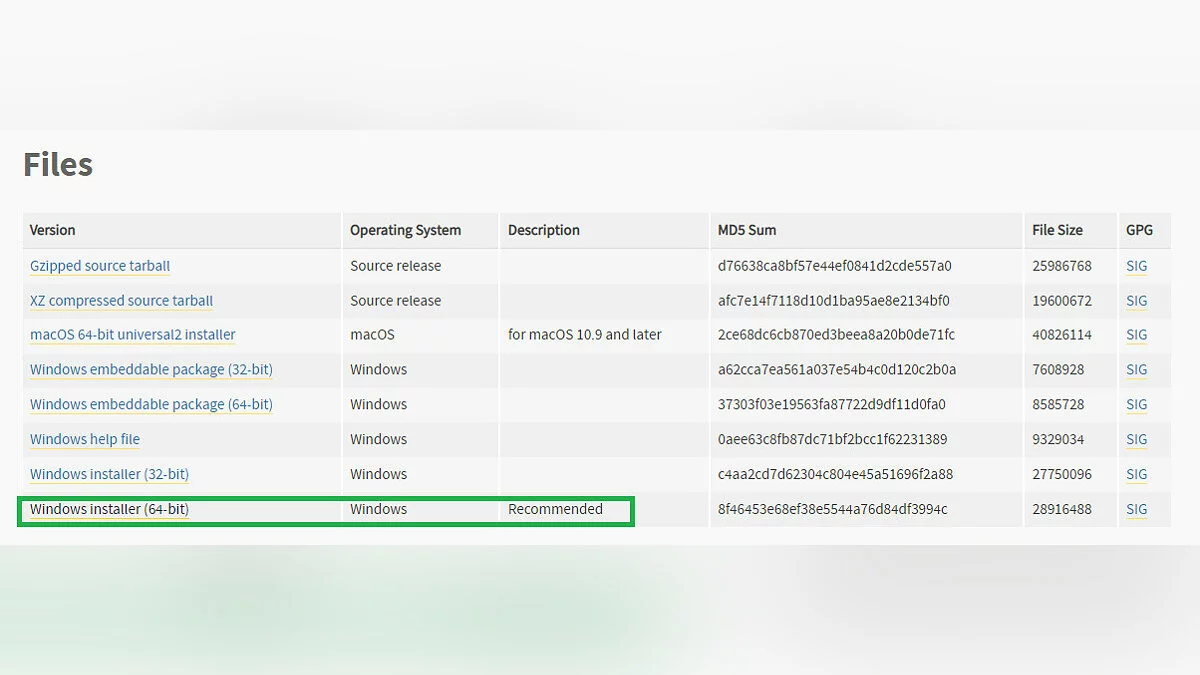The image size is (1200, 675).
Task: Select MD5 sum 8f46453e68ef38e5544a76d84df3994c
Action: pos(832,509)
